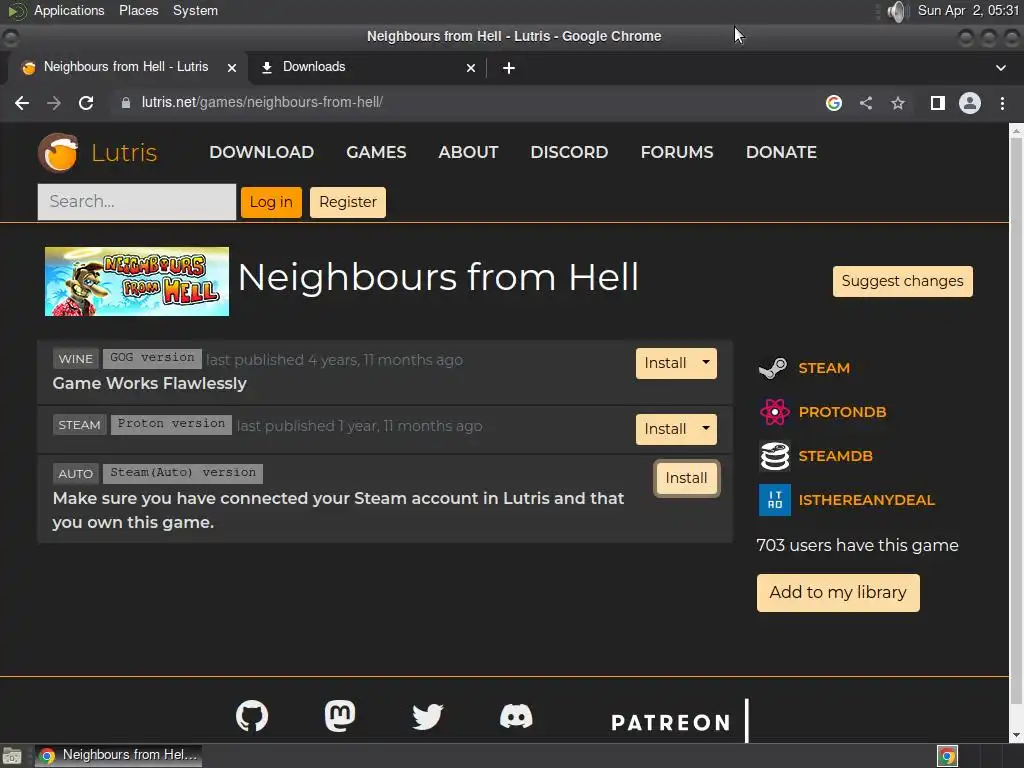Reload the current page
The height and width of the screenshot is (768, 1024).
click(x=86, y=103)
